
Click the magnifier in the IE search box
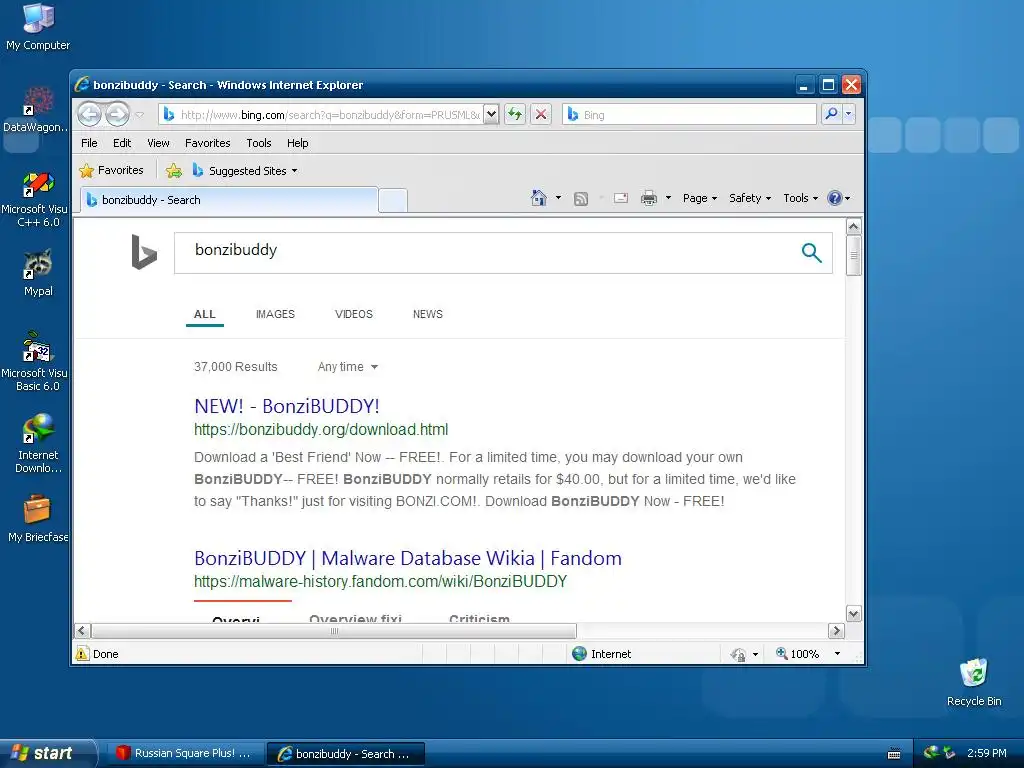pyautogui.click(x=831, y=114)
